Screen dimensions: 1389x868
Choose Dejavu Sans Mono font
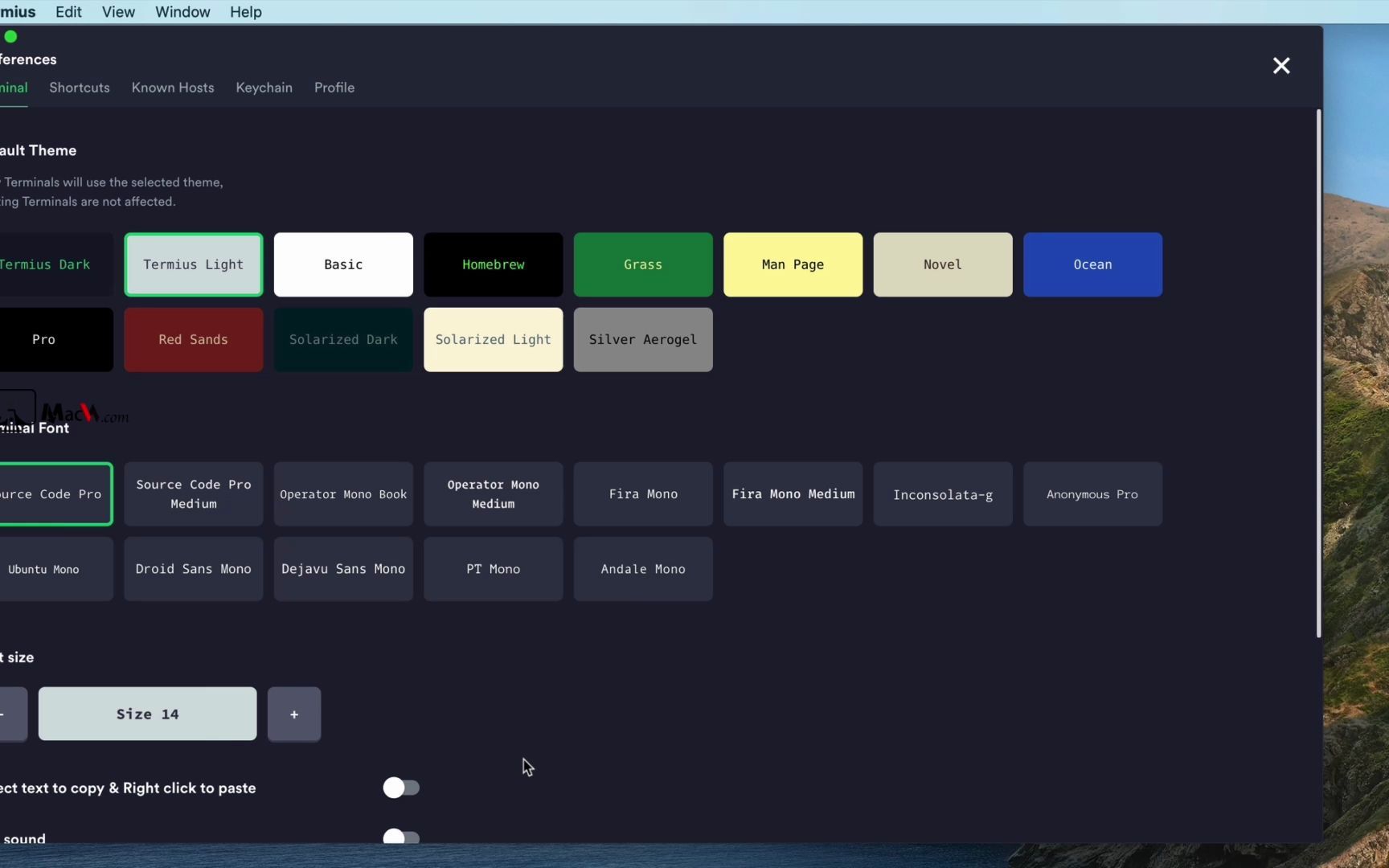343,569
